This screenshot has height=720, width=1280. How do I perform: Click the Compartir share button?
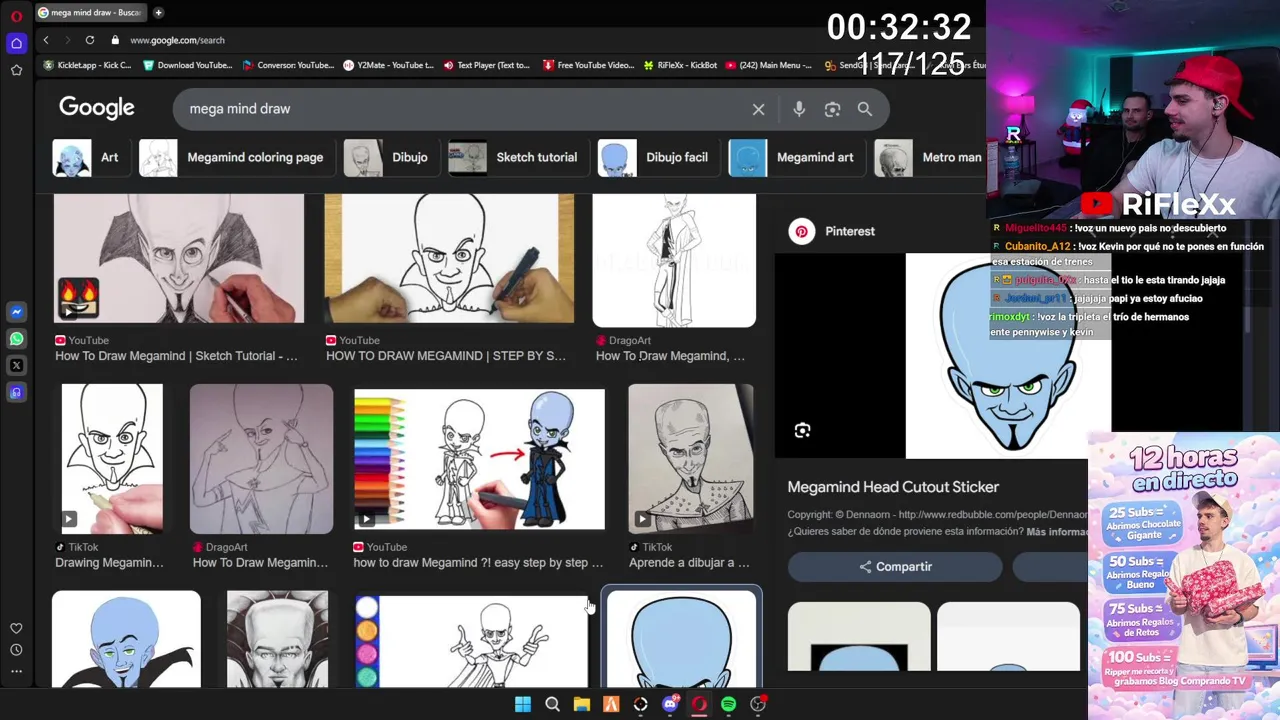pos(895,567)
